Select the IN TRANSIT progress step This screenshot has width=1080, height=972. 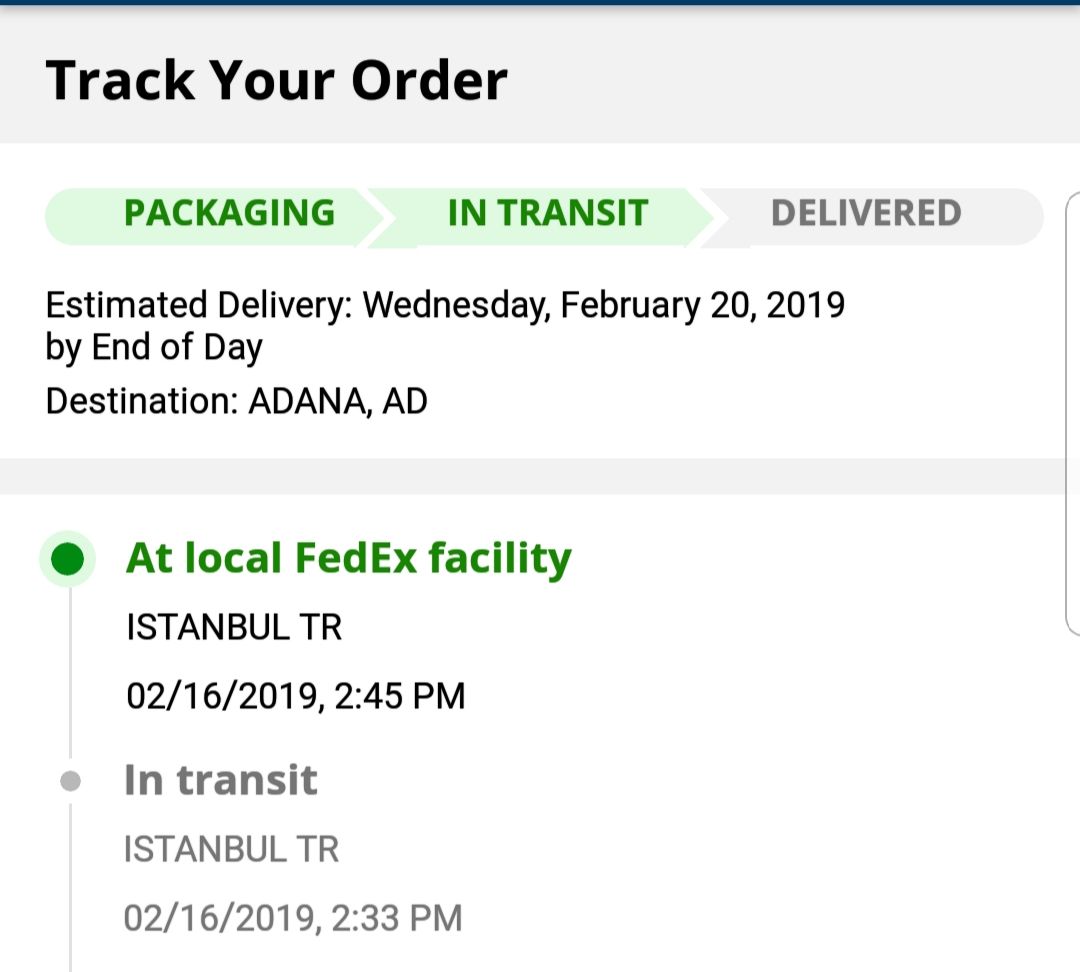(x=548, y=214)
